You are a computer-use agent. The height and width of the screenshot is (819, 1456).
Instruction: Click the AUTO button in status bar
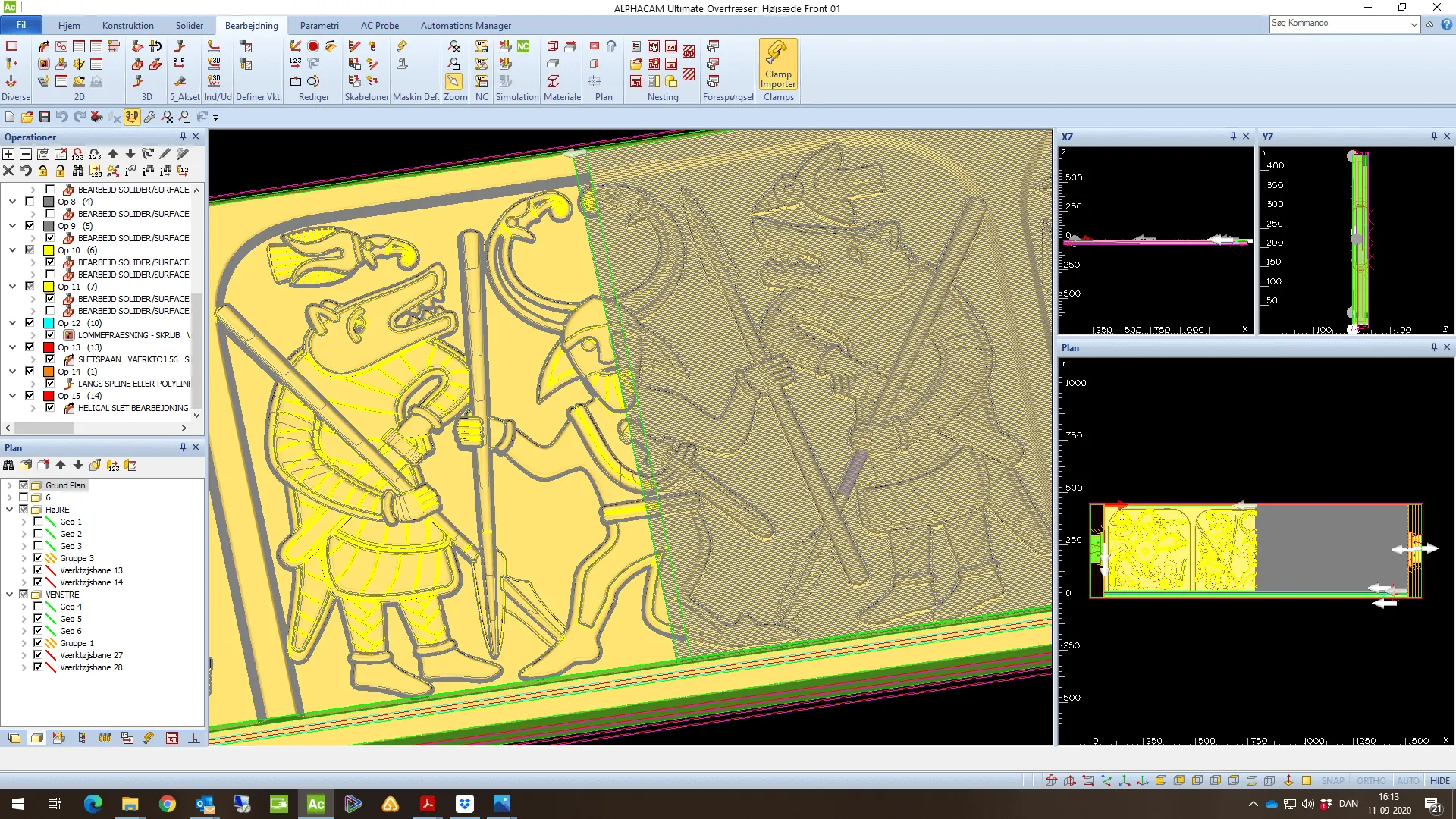click(1407, 780)
